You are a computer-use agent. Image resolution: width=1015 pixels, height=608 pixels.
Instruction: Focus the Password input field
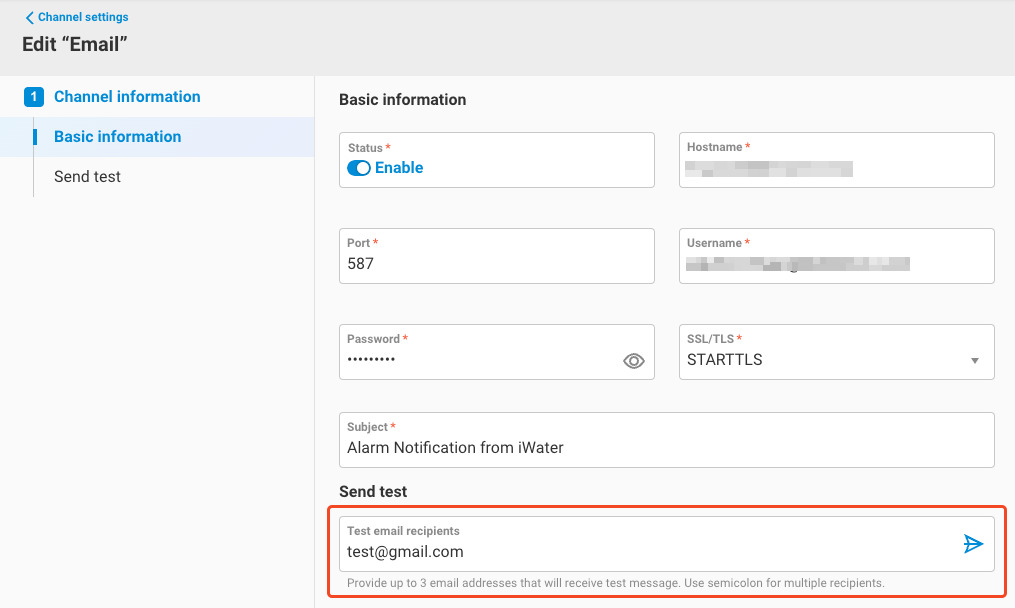coord(480,360)
